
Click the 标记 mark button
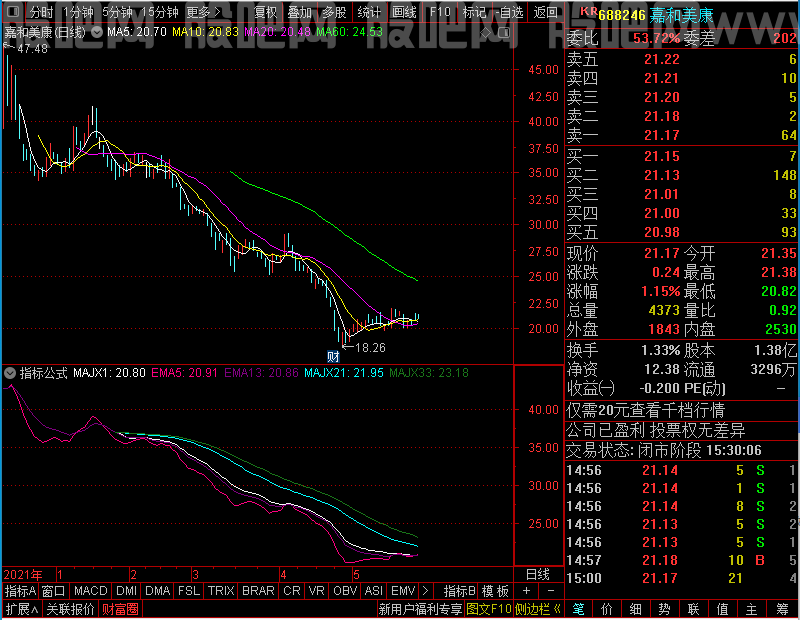click(x=474, y=12)
